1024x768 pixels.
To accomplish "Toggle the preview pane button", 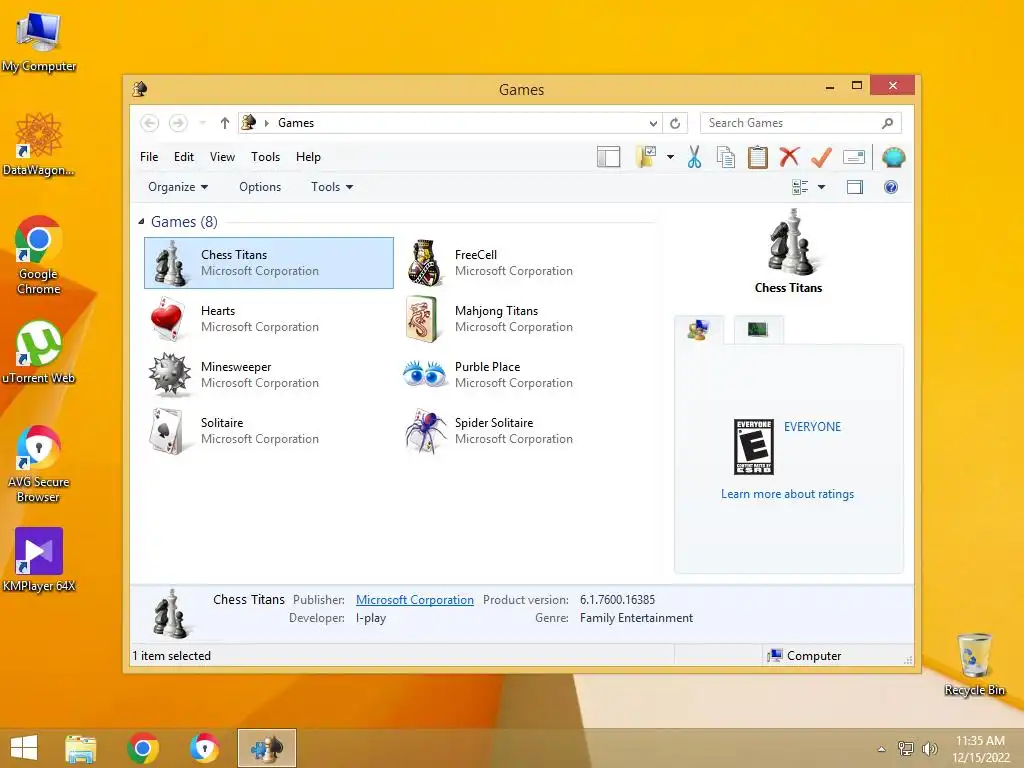I will (855, 187).
